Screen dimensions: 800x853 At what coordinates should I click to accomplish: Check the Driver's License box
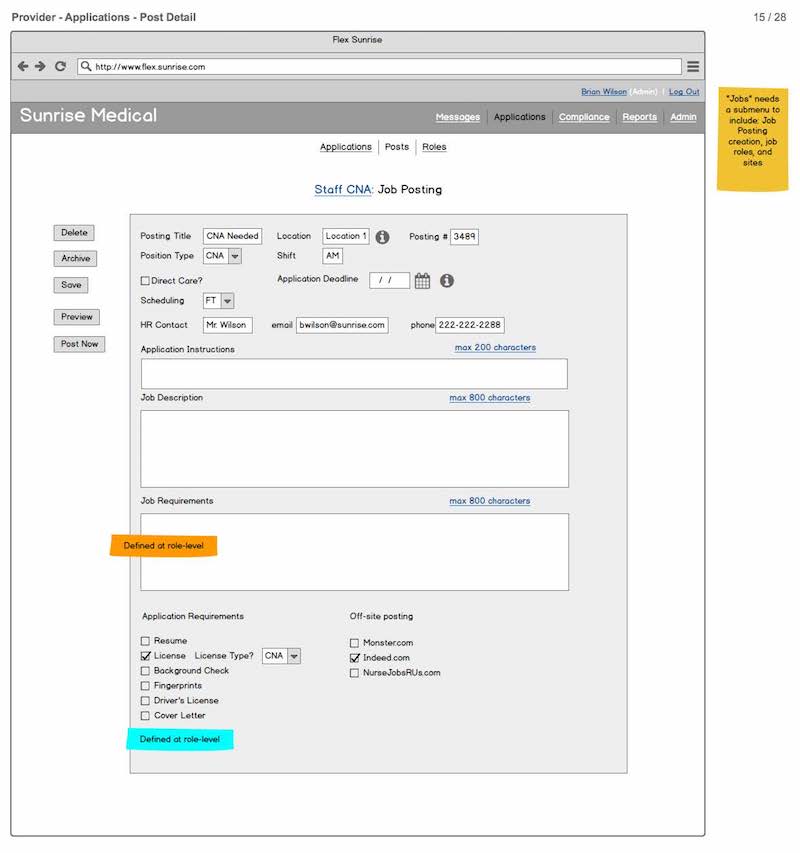pos(145,701)
